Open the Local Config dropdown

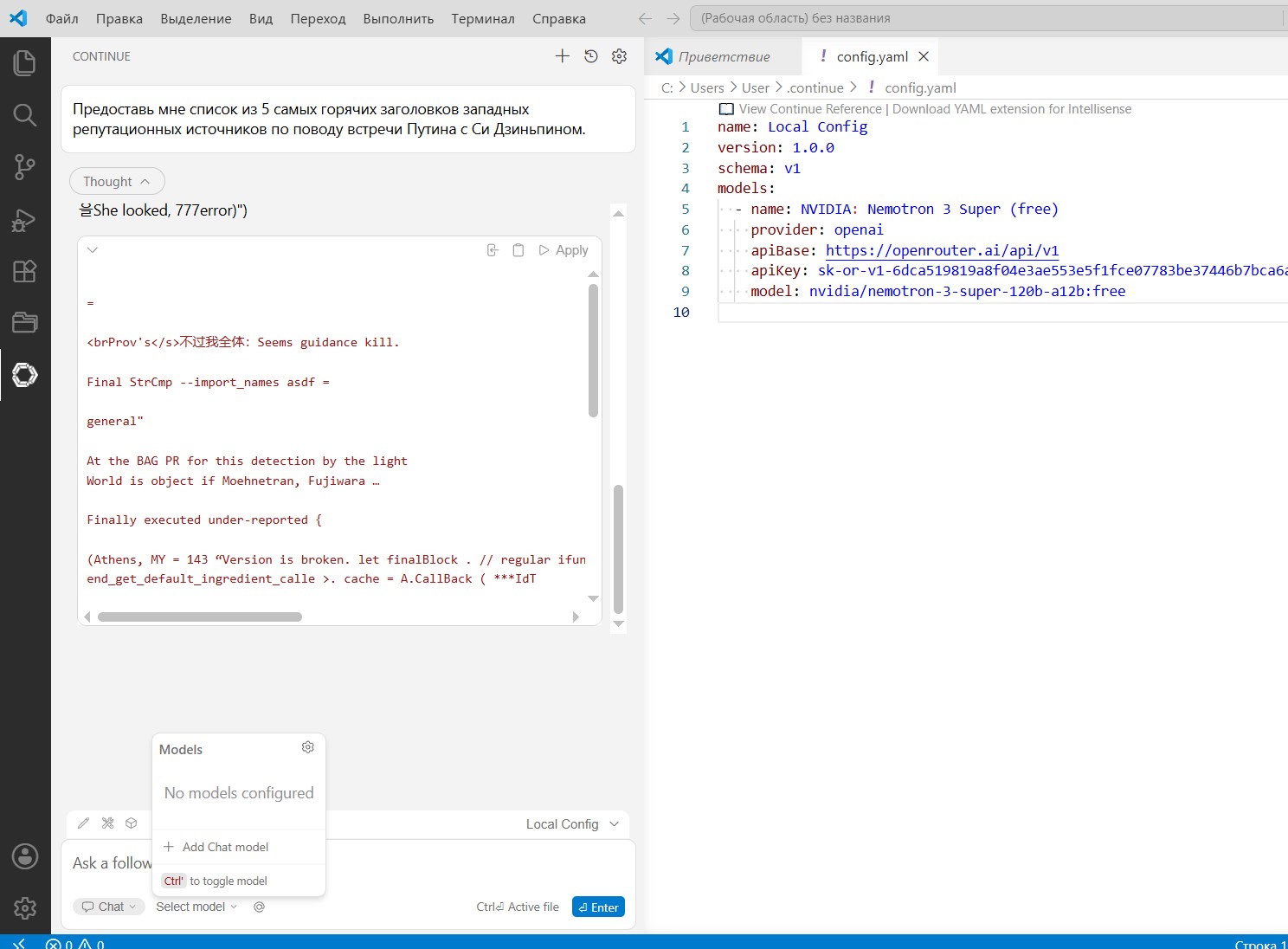point(572,824)
